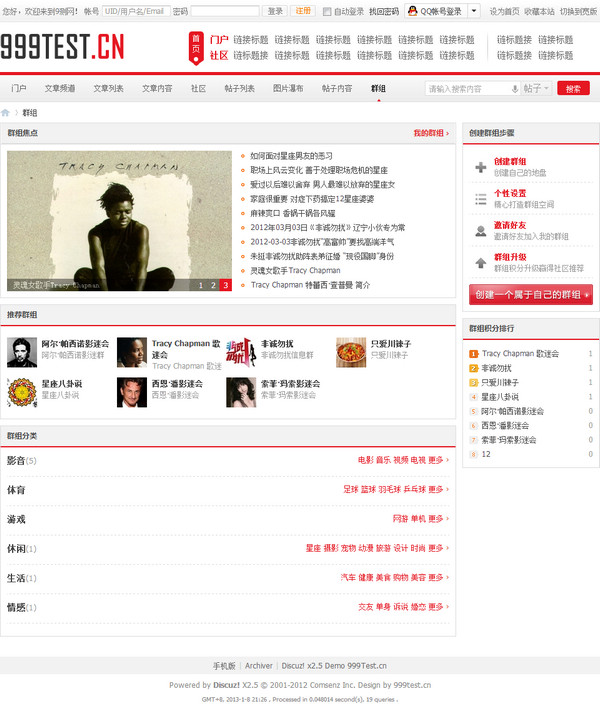Toggle the 自动登录 checkbox
The image size is (600, 718).
[327, 12]
